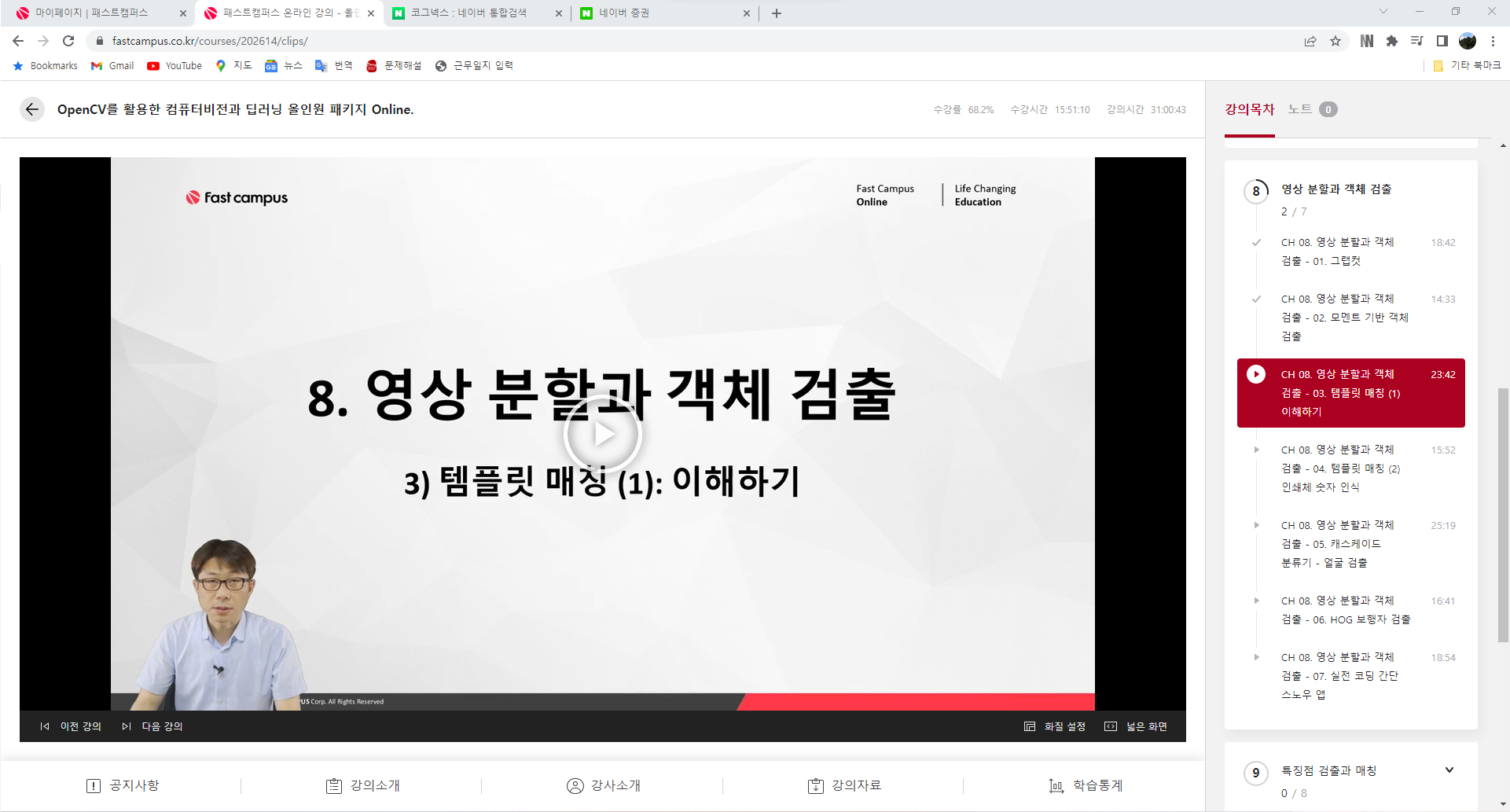Select the 강의목차 tab
This screenshot has width=1510, height=812.
click(x=1249, y=109)
